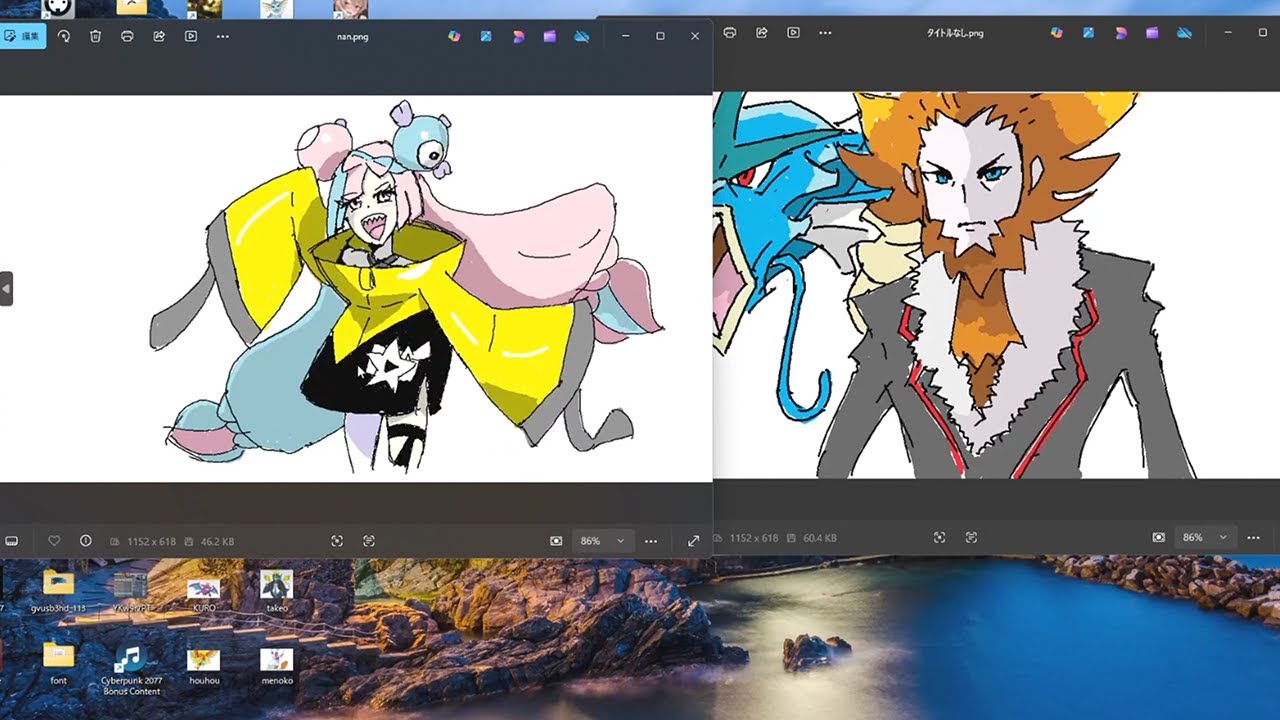Click the OneDrive cloud icon in タイトルなし.png window
This screenshot has width=1280, height=720.
[1184, 33]
